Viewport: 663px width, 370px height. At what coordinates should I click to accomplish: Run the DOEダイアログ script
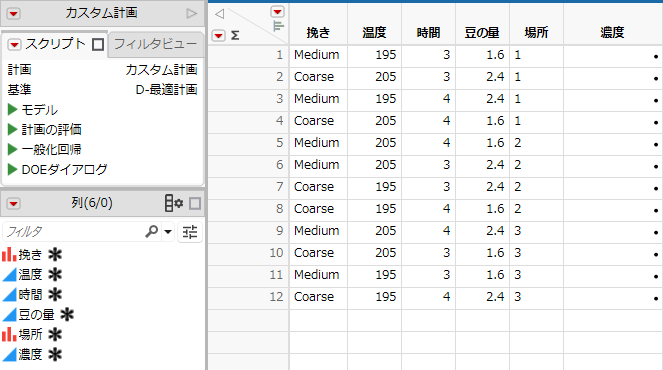click(x=13, y=169)
